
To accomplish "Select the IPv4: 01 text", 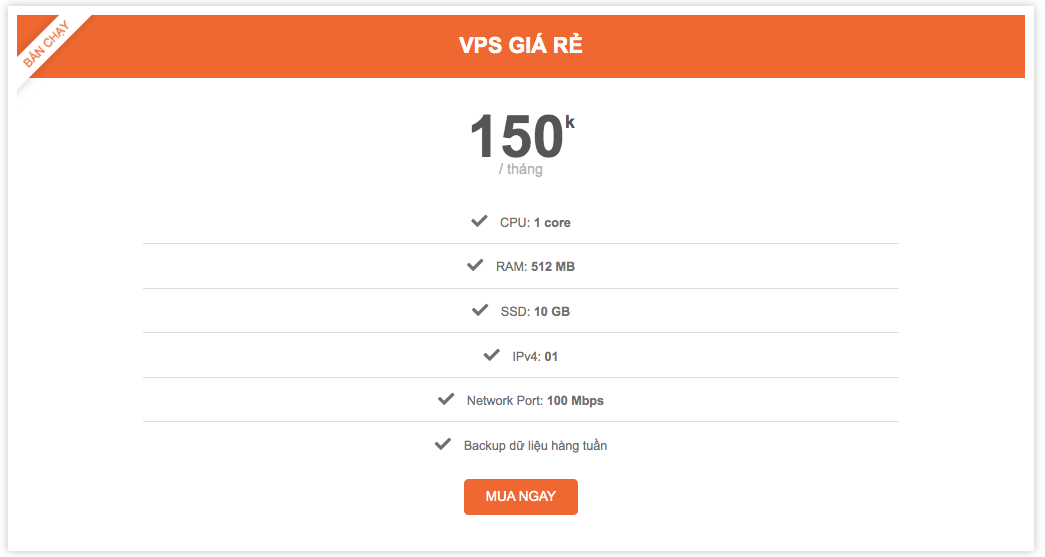I will (535, 356).
